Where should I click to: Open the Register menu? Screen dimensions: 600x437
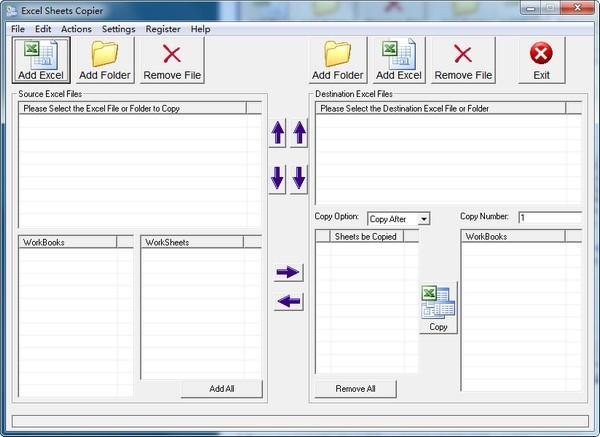click(163, 29)
